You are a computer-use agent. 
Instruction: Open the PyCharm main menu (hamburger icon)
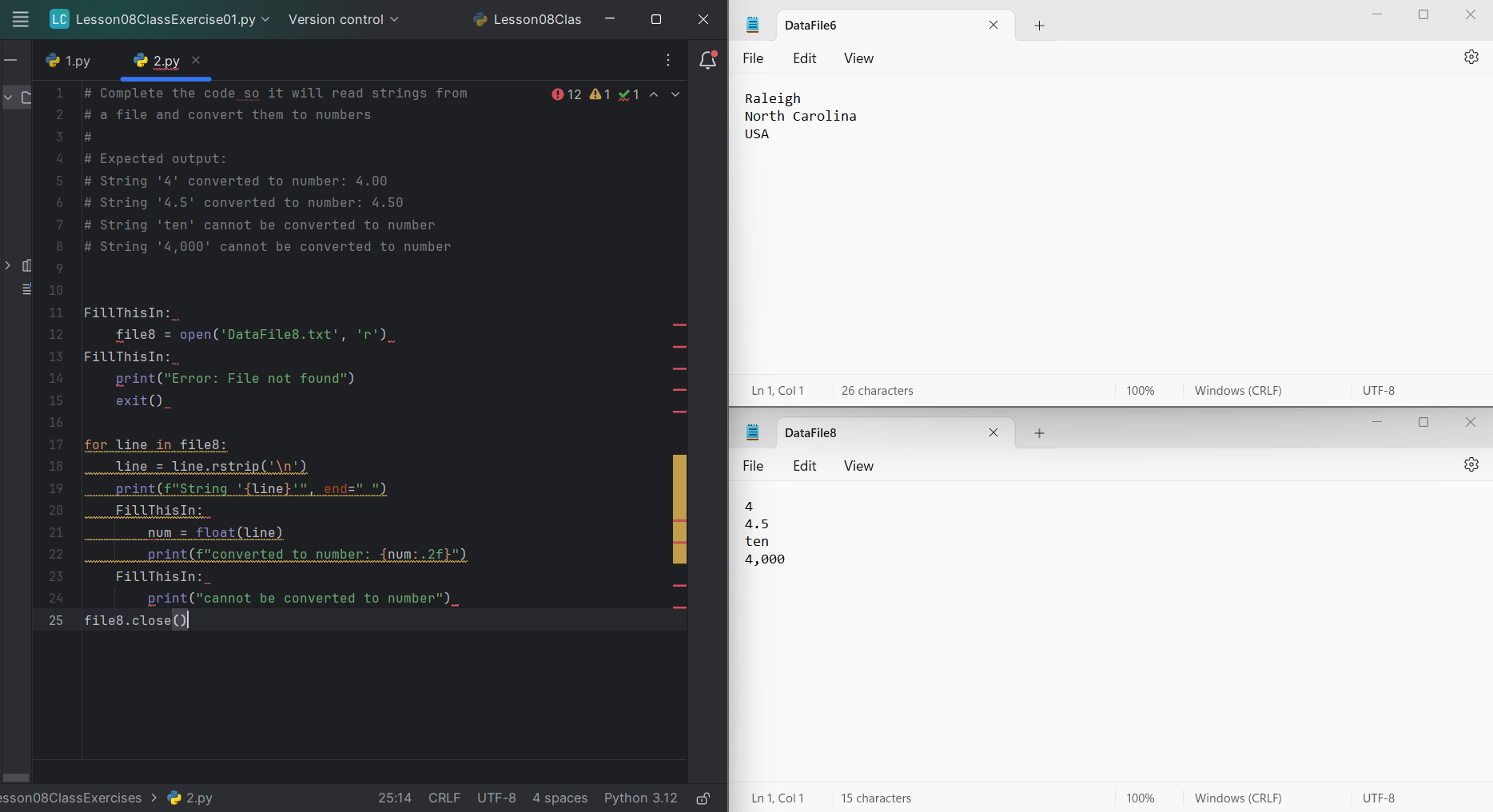20,19
